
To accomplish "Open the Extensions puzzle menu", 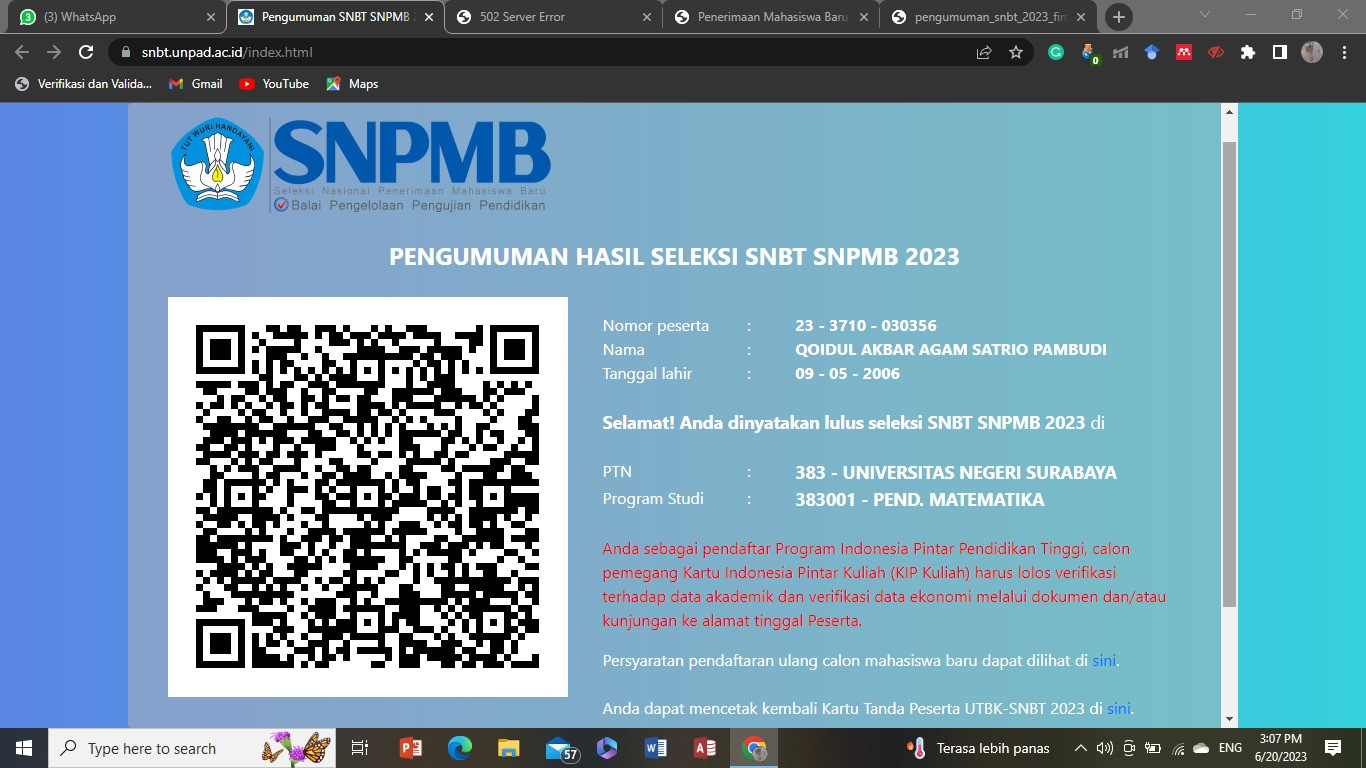I will (1248, 52).
